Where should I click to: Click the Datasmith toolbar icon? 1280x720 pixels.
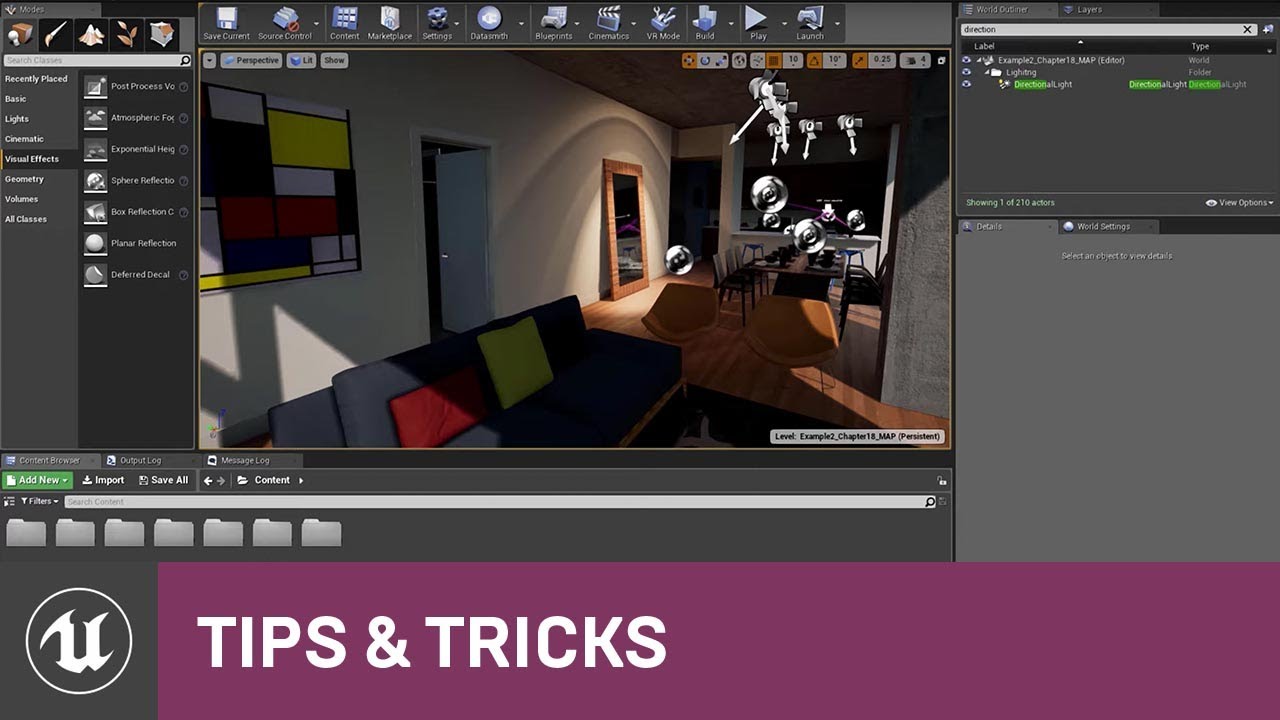pos(489,23)
